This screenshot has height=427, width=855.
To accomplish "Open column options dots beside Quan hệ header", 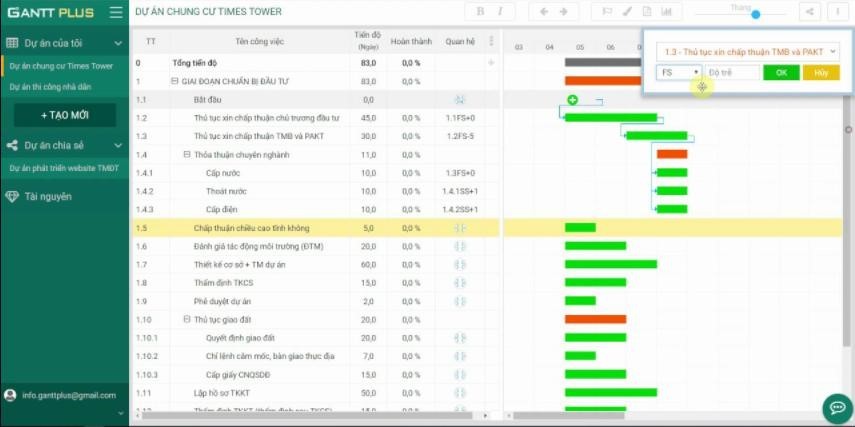I will click(491, 41).
